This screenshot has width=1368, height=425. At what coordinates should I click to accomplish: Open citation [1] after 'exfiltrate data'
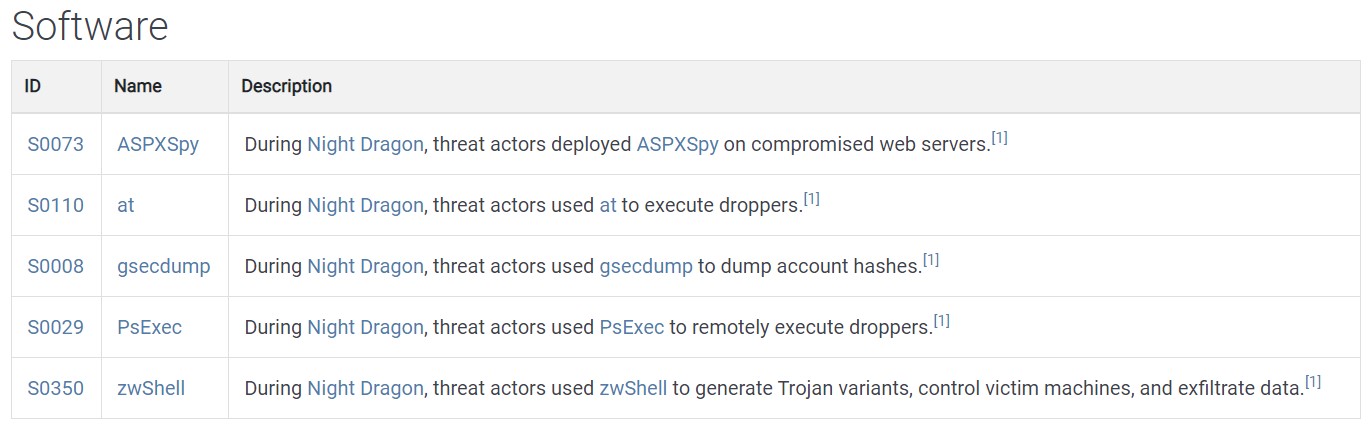(x=1313, y=382)
